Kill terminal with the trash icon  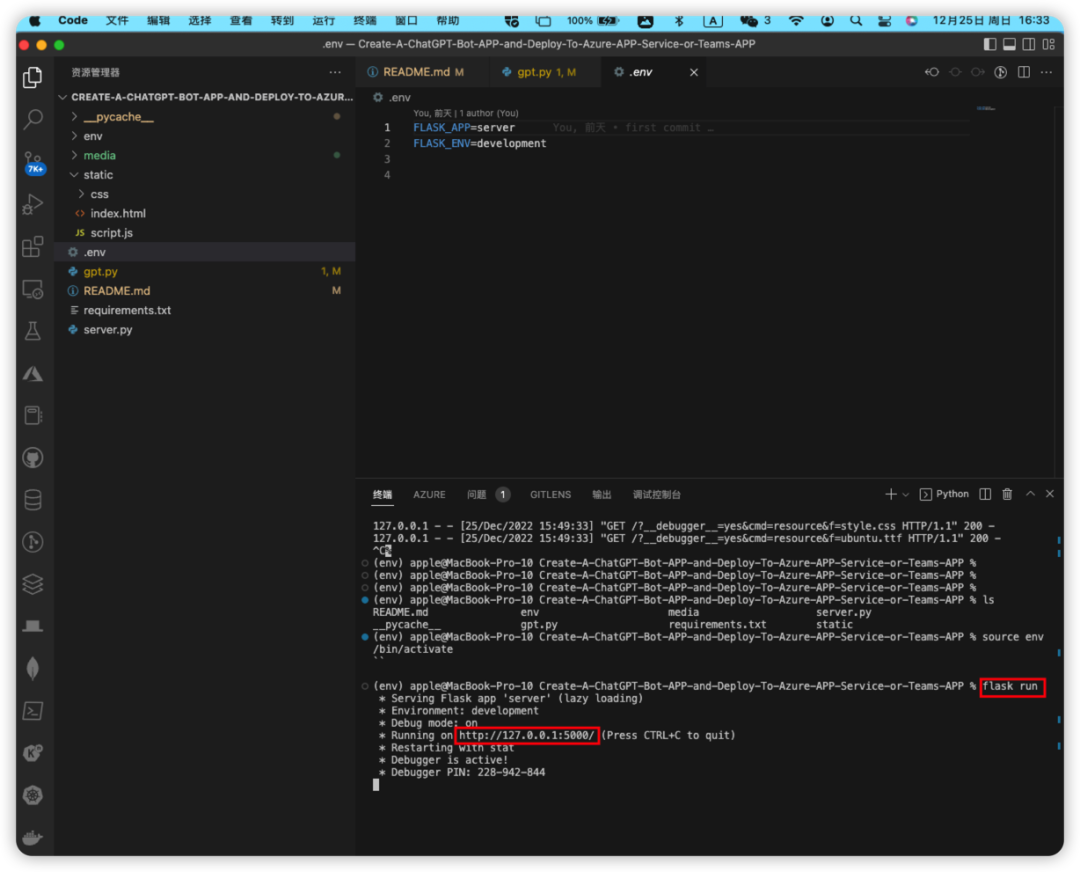(1007, 495)
